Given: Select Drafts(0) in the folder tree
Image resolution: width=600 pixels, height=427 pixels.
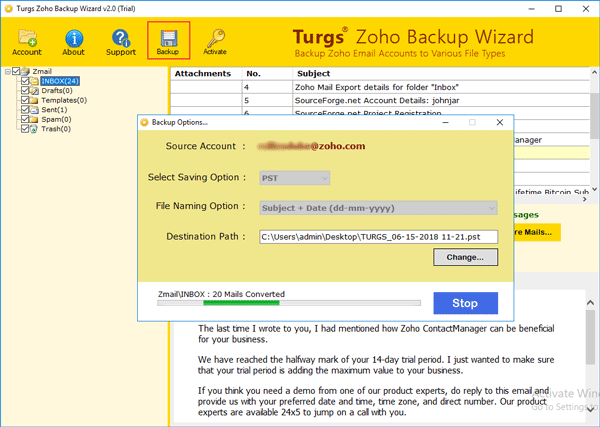Looking at the screenshot, I should click(x=57, y=91).
